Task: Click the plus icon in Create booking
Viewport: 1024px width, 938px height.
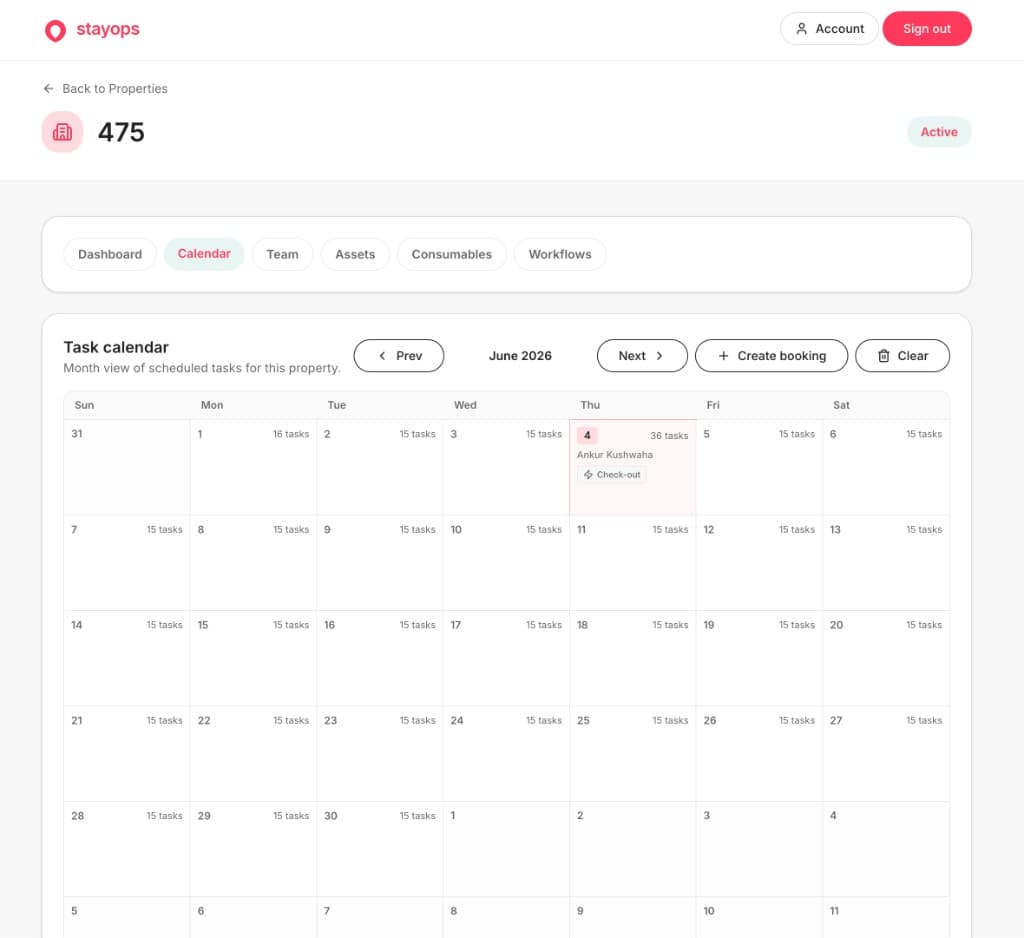Action: coord(723,355)
